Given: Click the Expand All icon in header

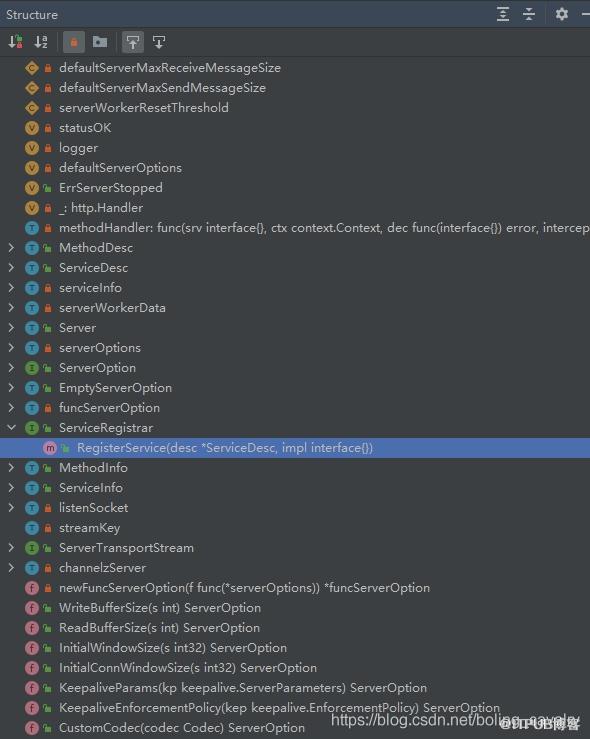Looking at the screenshot, I should 503,14.
